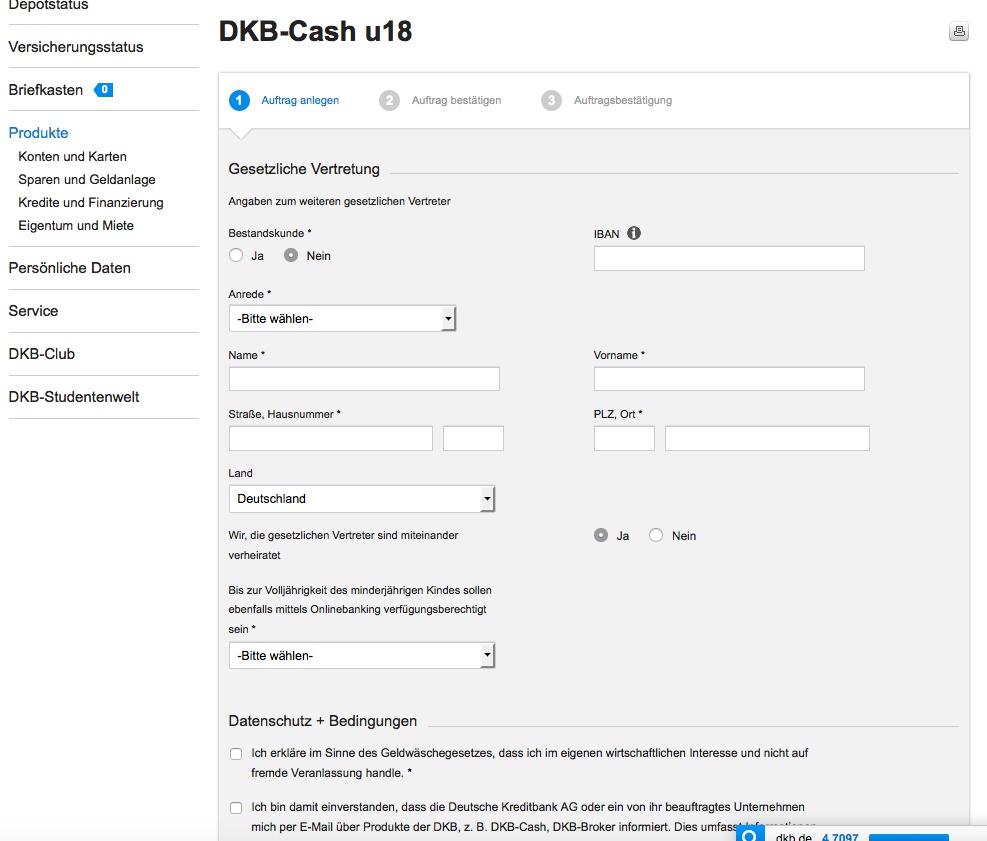Screen dimensions: 987x841
Task: Open the IBAN info tooltip icon
Action: tap(634, 234)
